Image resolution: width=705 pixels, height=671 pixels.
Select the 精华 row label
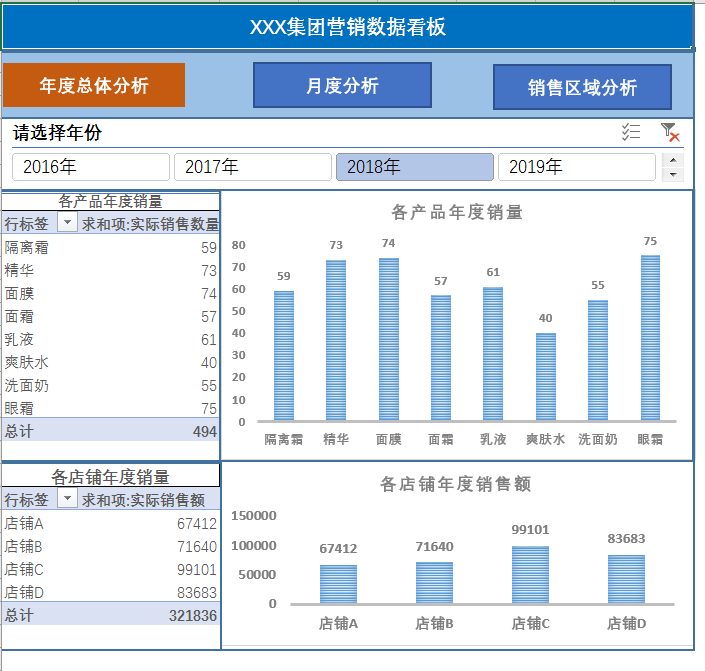point(19,270)
